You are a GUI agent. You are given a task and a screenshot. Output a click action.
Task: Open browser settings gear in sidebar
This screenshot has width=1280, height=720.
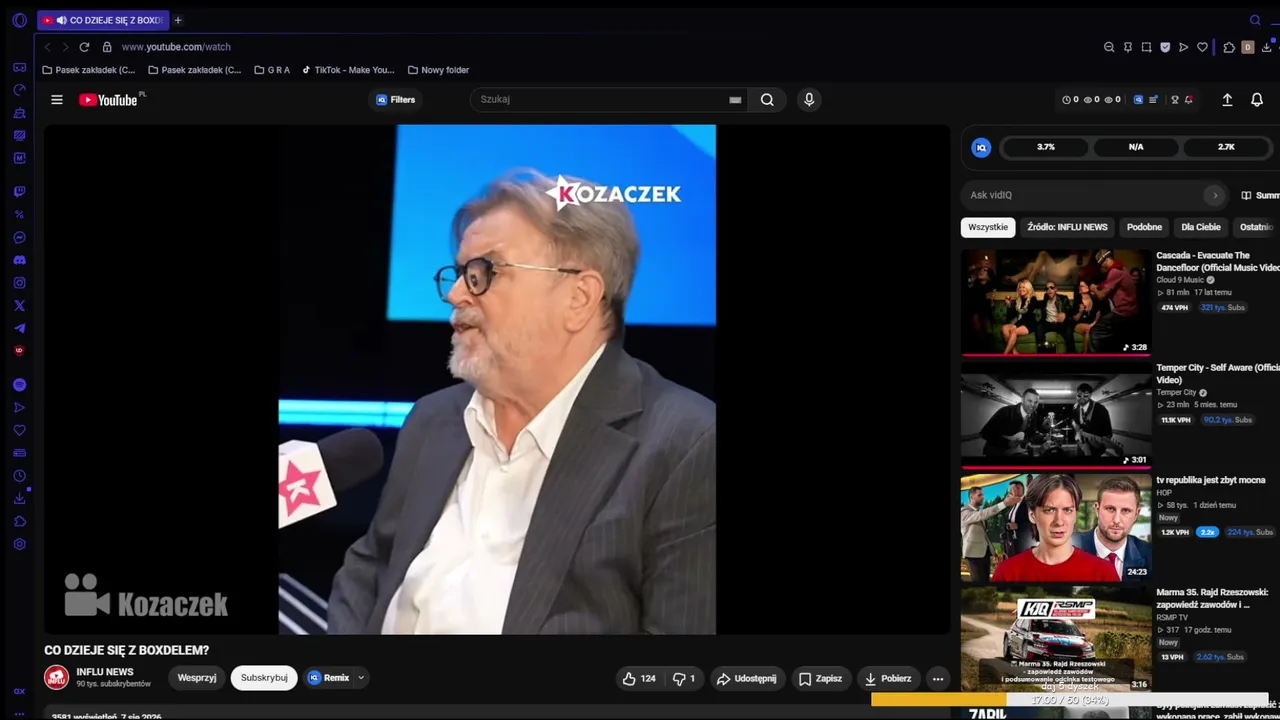tap(19, 544)
